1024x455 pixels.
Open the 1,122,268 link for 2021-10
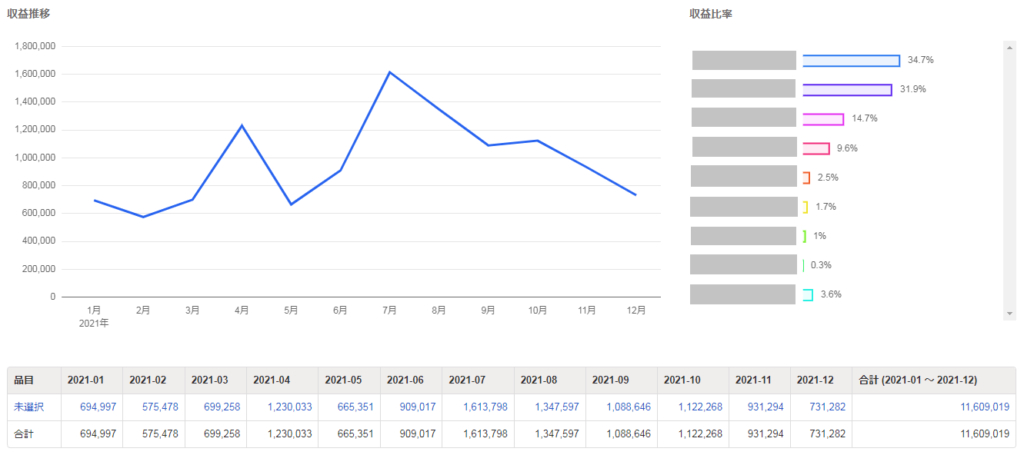click(700, 407)
